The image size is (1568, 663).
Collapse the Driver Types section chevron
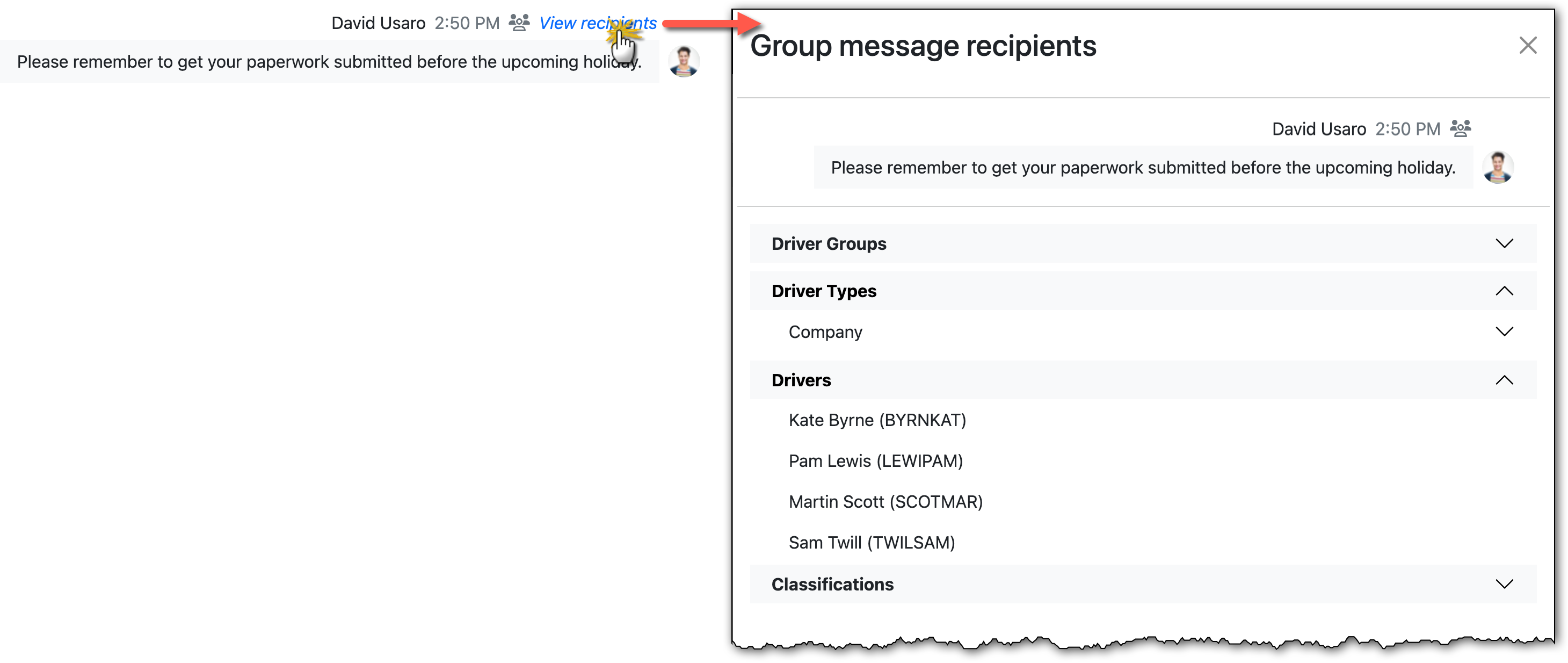[x=1504, y=291]
